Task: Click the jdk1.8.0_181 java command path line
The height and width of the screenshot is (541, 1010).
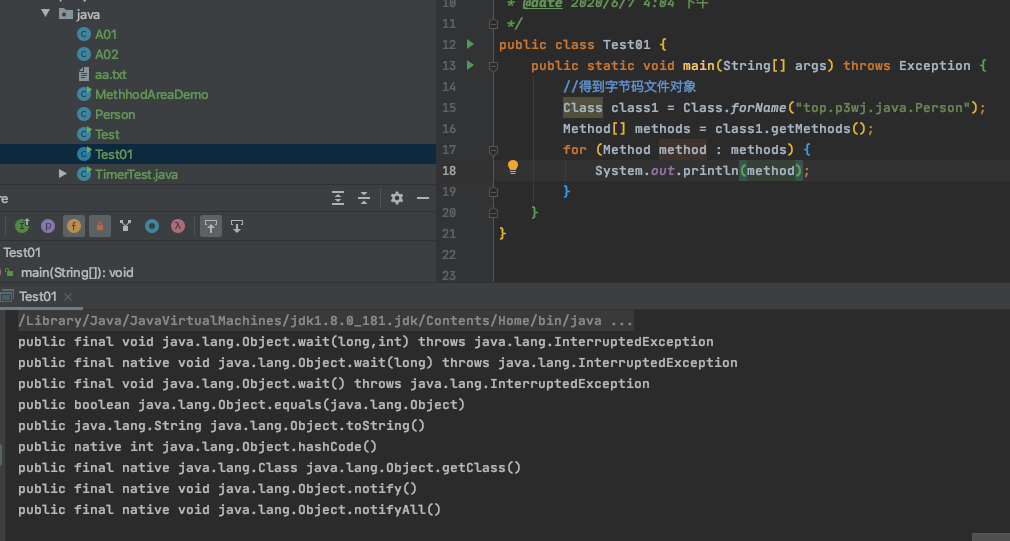Action: click(325, 321)
